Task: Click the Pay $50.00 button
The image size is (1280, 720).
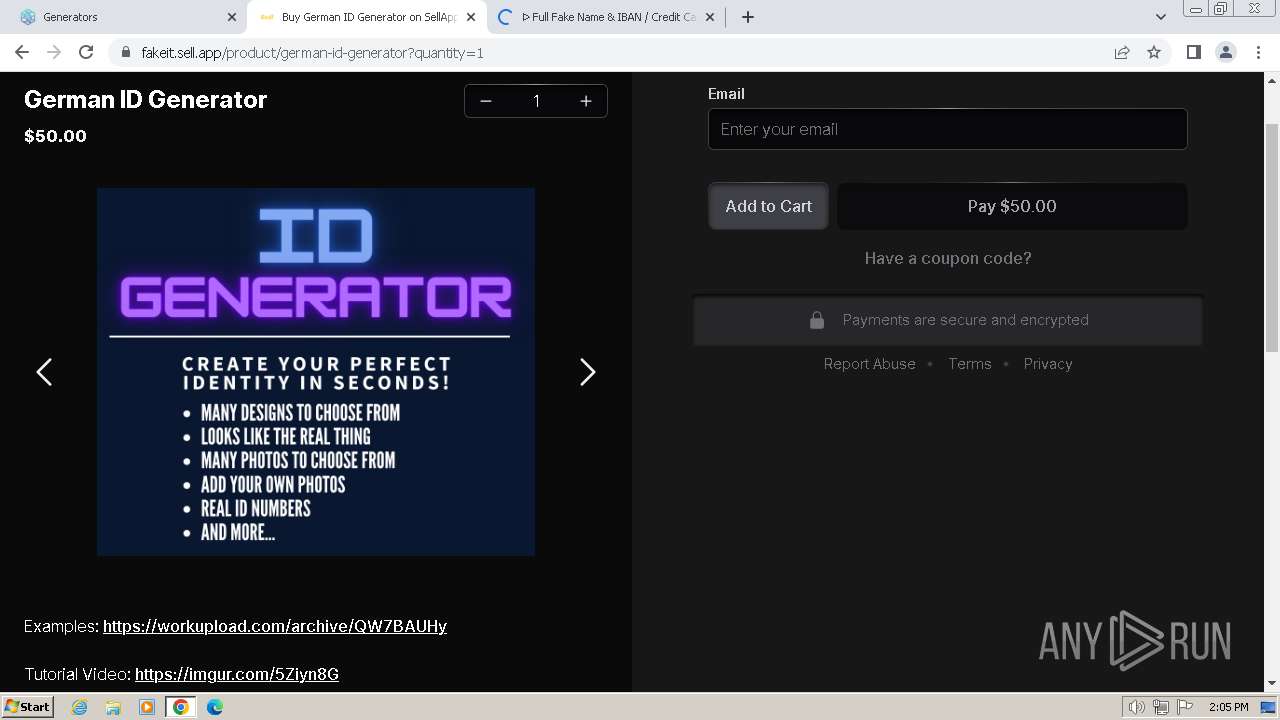Action: [x=1012, y=206]
